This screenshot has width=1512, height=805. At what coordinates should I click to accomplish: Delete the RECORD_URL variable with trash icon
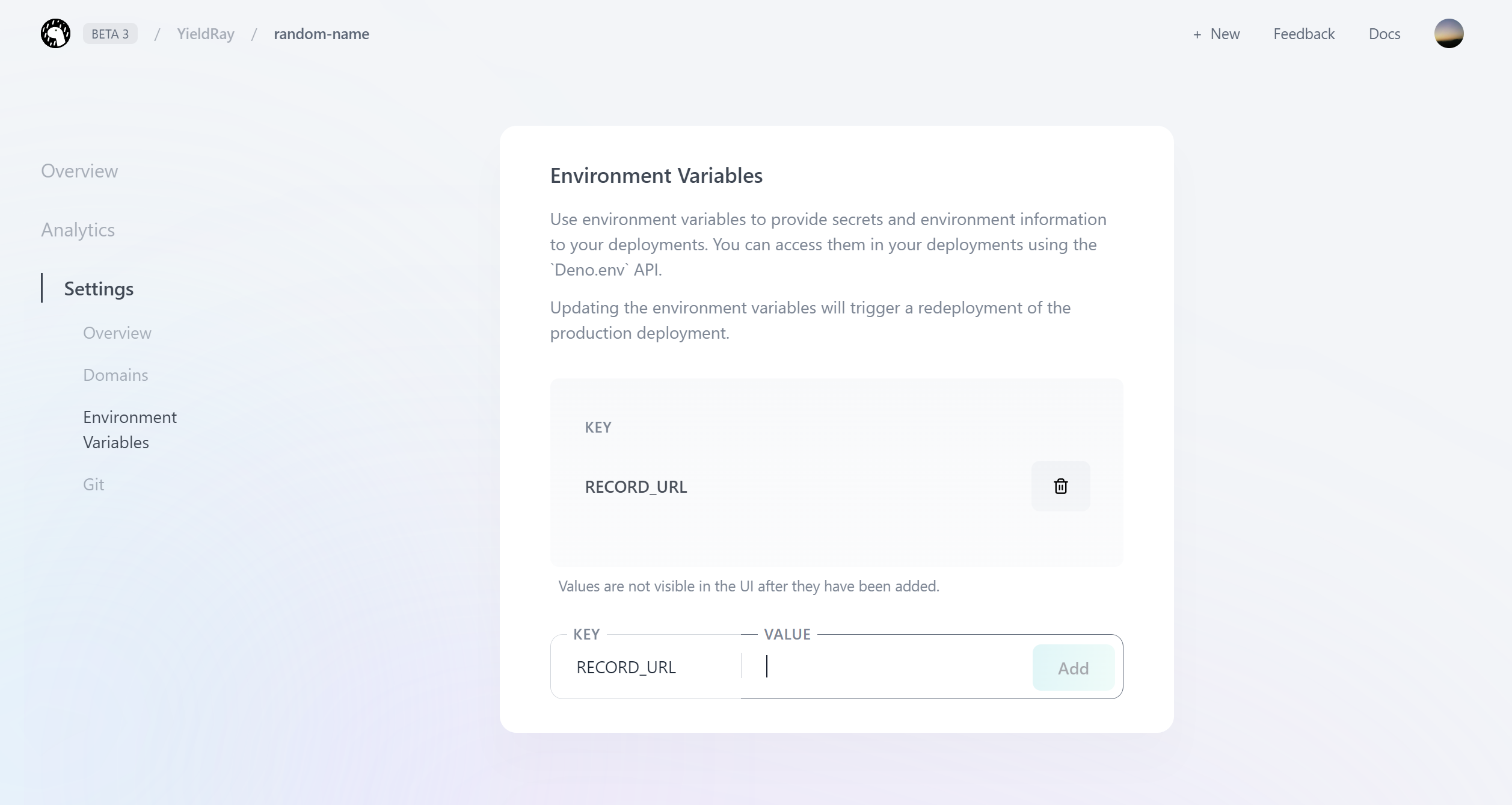click(x=1060, y=486)
